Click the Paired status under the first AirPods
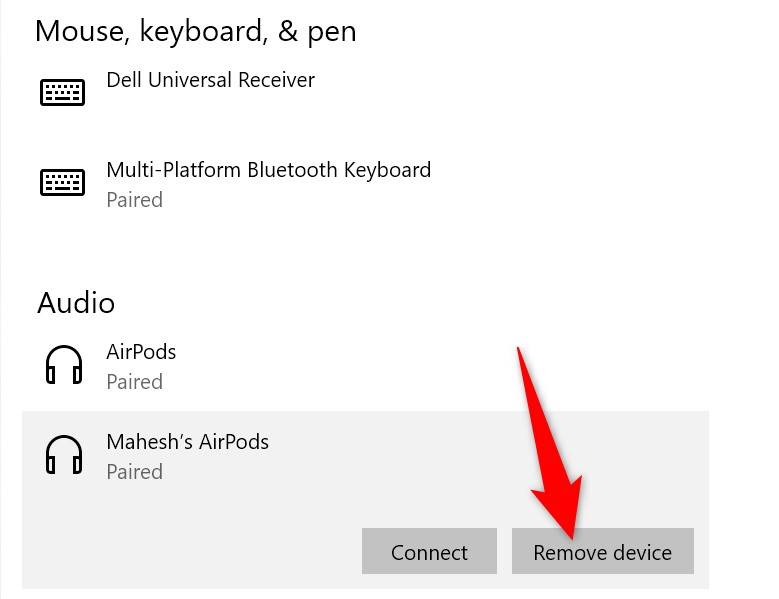Screen dimensions: 779x599 point(134,382)
